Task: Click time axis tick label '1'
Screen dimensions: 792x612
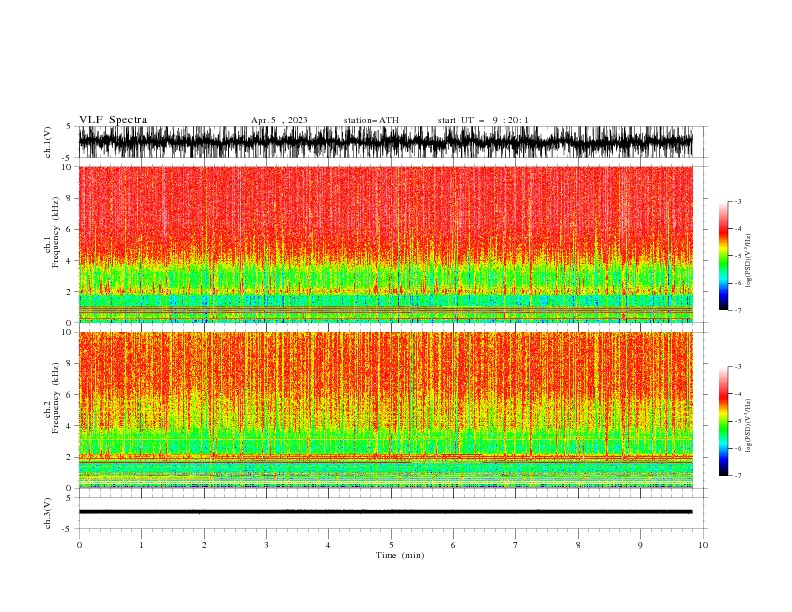Action: pos(141,545)
